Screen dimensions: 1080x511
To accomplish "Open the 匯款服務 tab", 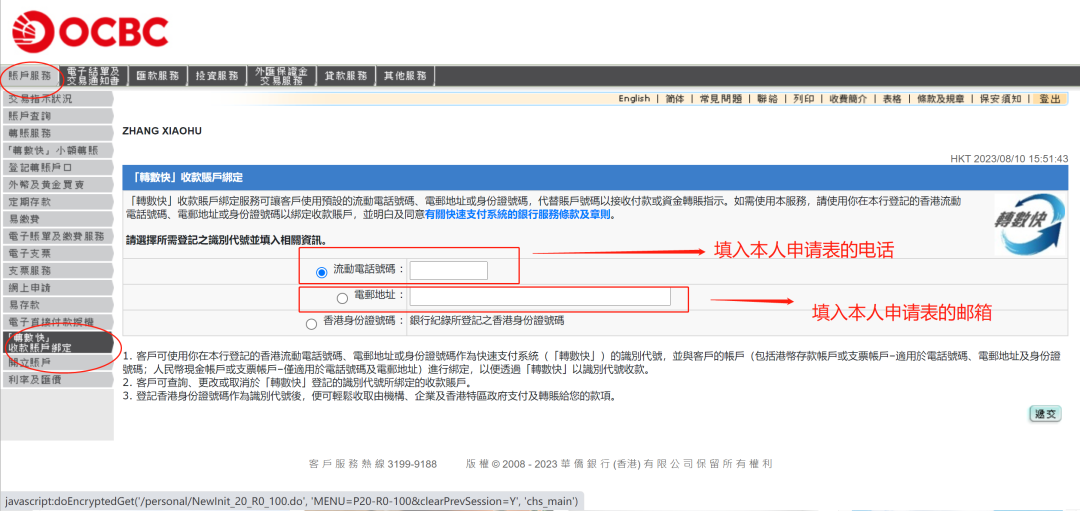I will [158, 76].
